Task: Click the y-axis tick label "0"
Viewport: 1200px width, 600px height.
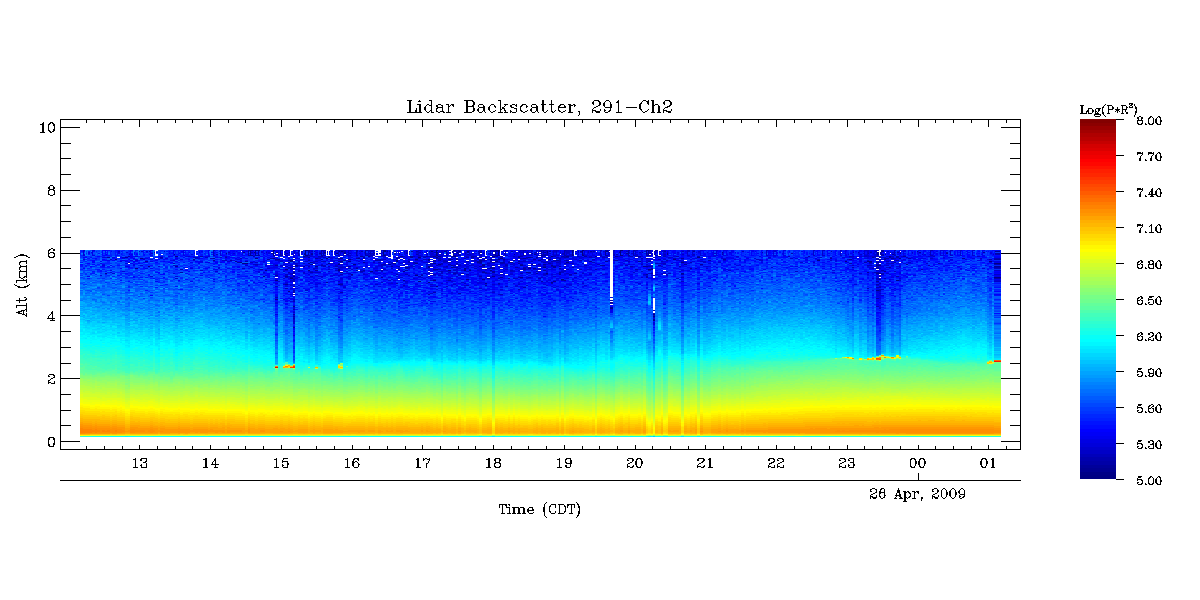Action: (x=50, y=441)
